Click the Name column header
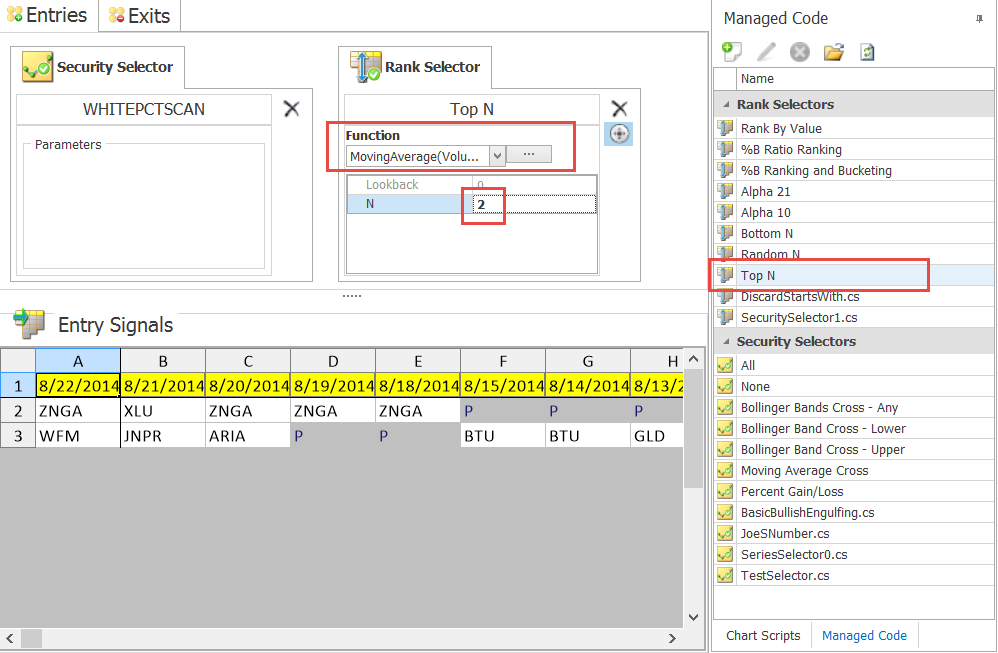Viewport: 998px width, 653px height. tap(864, 79)
